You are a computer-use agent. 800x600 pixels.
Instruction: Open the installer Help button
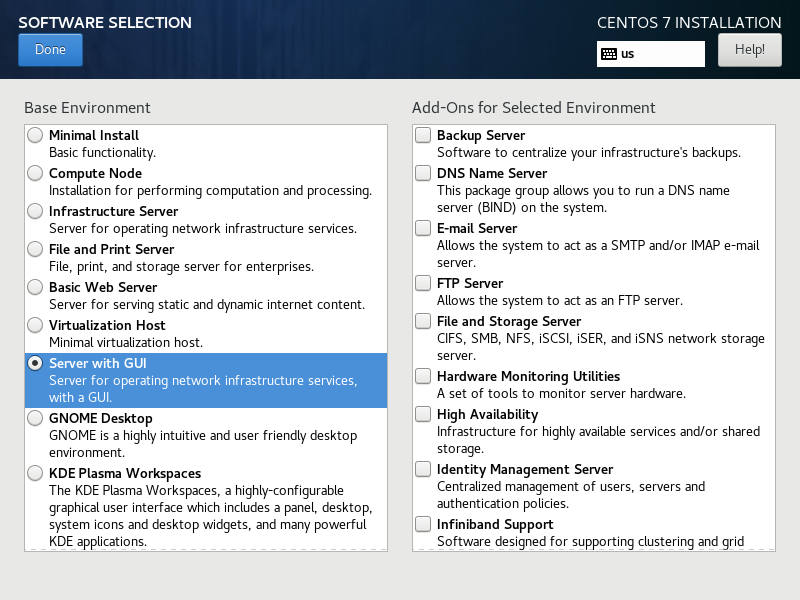(749, 49)
